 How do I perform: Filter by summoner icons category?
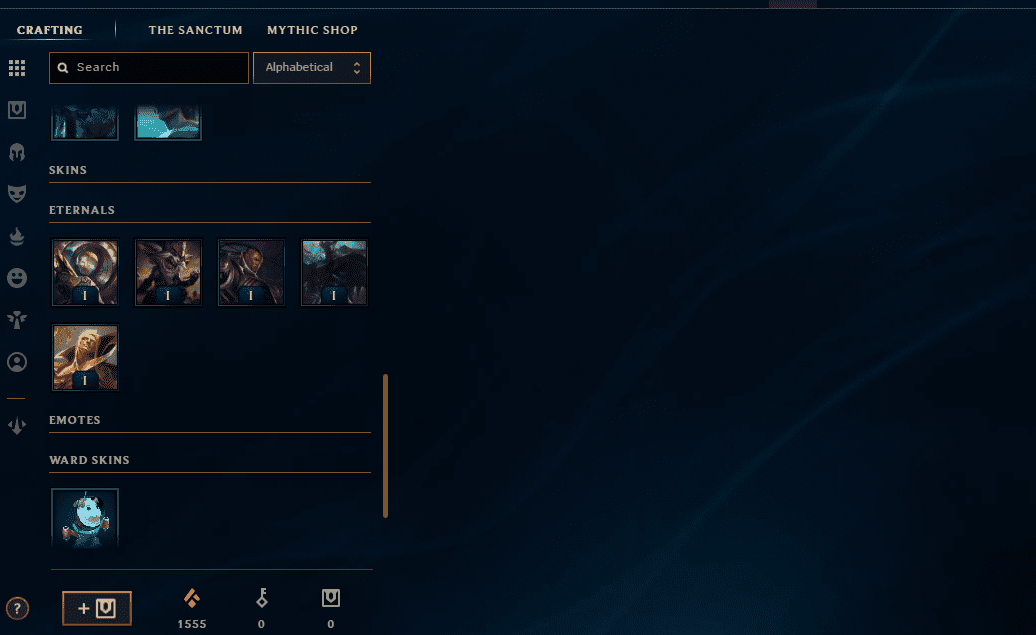pyautogui.click(x=17, y=361)
